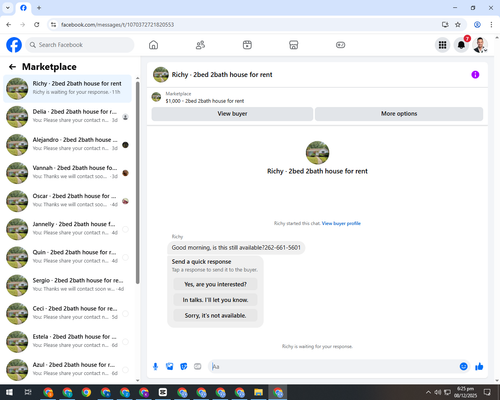500x400 pixels.
Task: Expand the tab search dropdown
Action: tap(8, 8)
